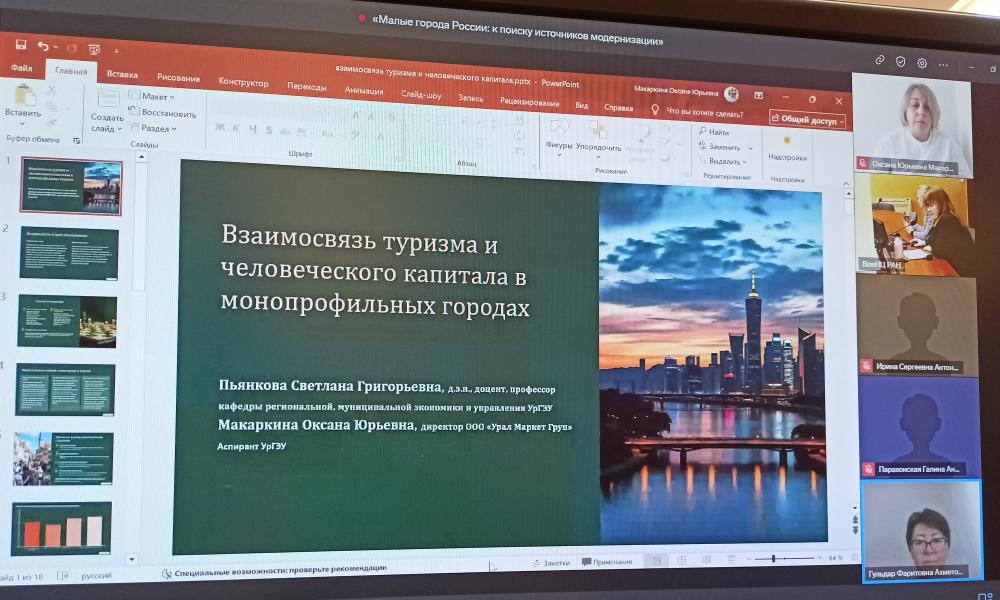The height and width of the screenshot is (600, 1000).
Task: Click the Общий доступ share button
Action: pyautogui.click(x=807, y=119)
